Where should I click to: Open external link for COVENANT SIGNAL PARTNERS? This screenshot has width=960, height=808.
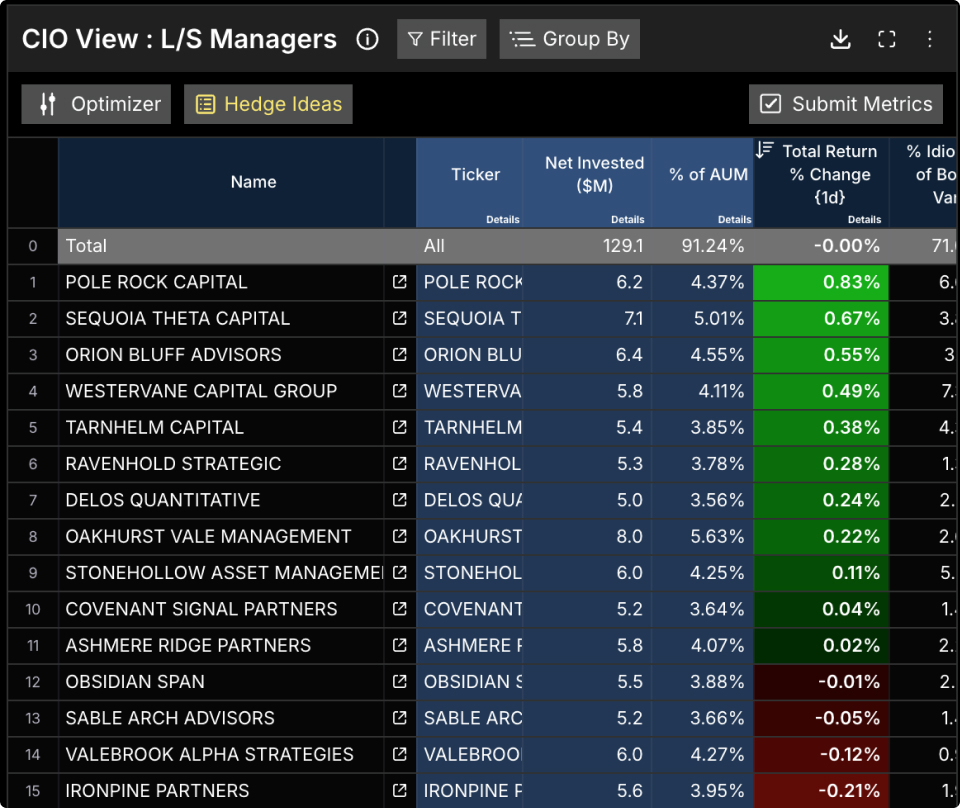[x=400, y=608]
